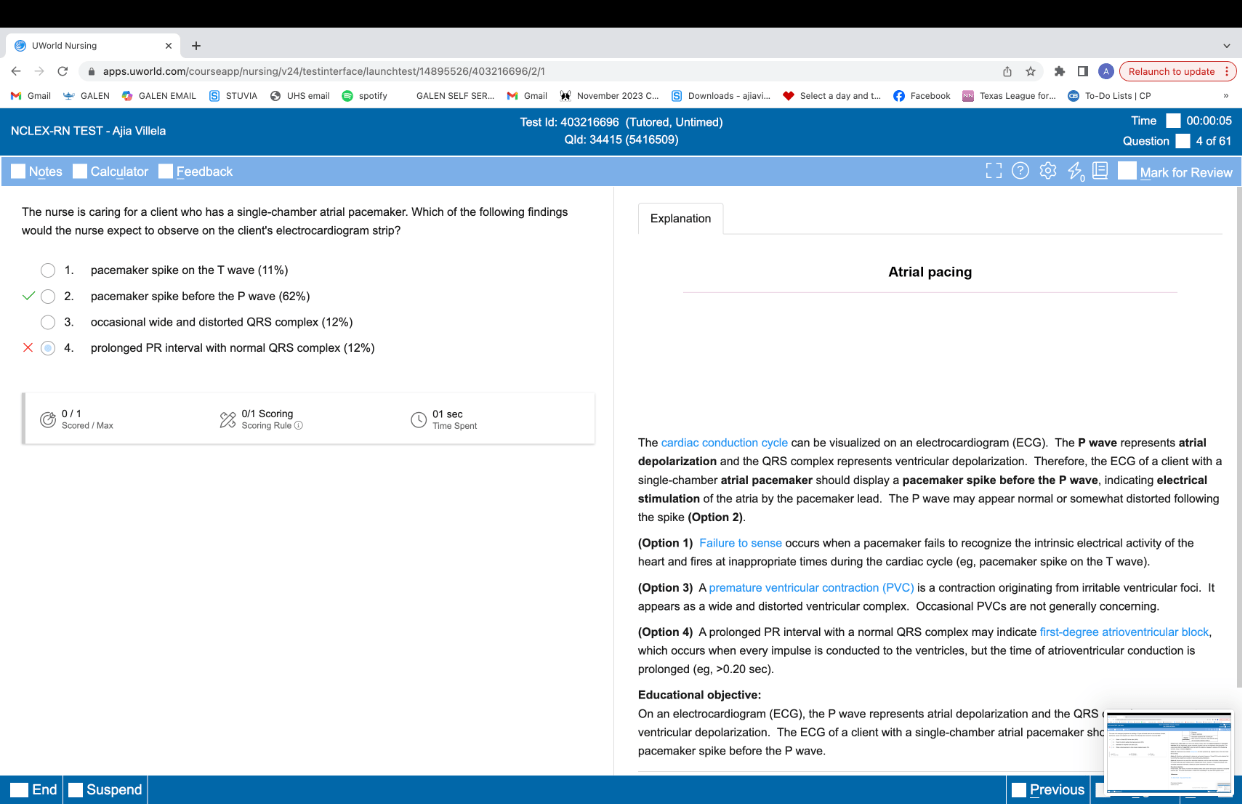The height and width of the screenshot is (804, 1242).
Task: Tick the Mark for Review checkbox
Action: [1127, 172]
